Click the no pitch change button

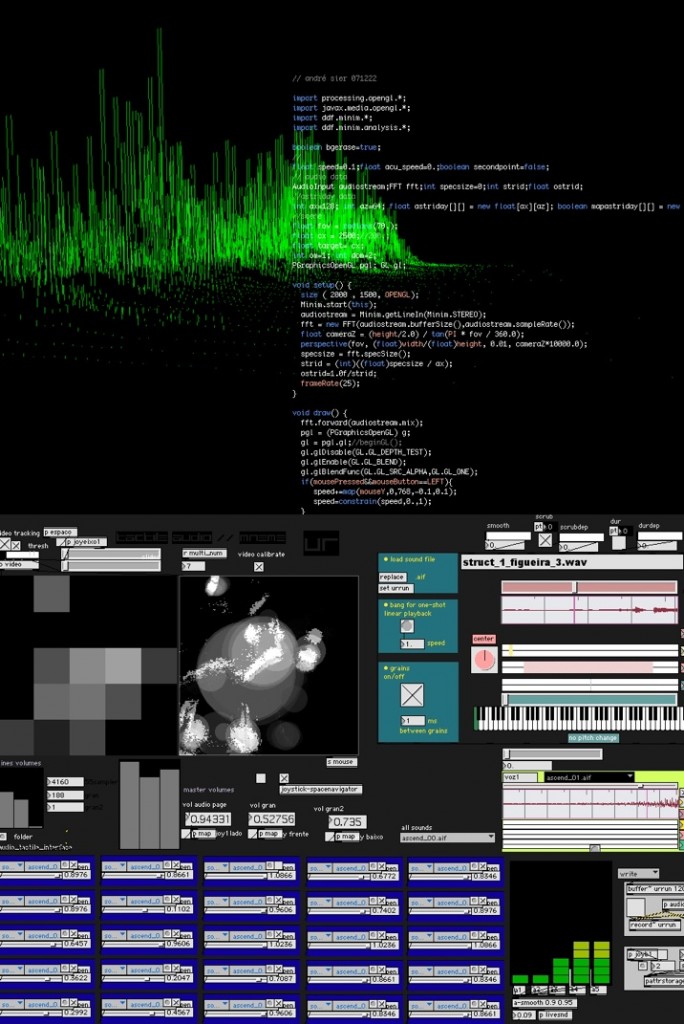593,738
